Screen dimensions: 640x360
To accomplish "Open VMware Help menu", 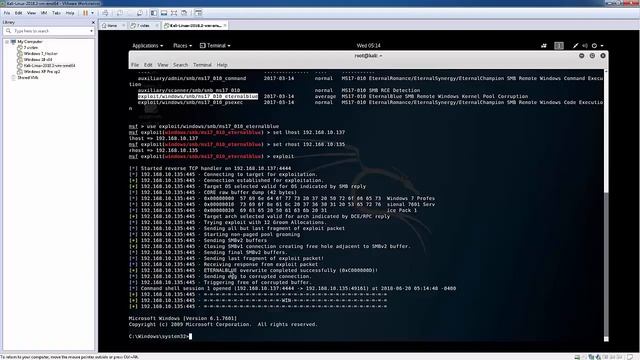I will [x=70, y=13].
